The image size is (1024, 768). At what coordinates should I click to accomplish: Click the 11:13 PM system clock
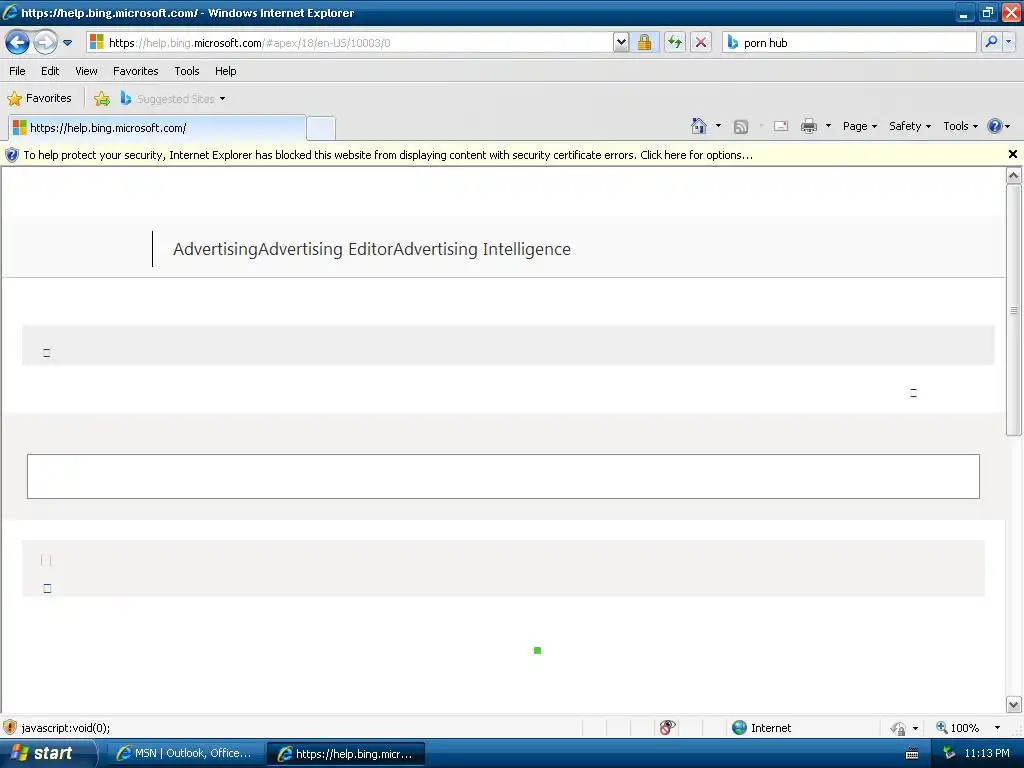click(x=987, y=754)
